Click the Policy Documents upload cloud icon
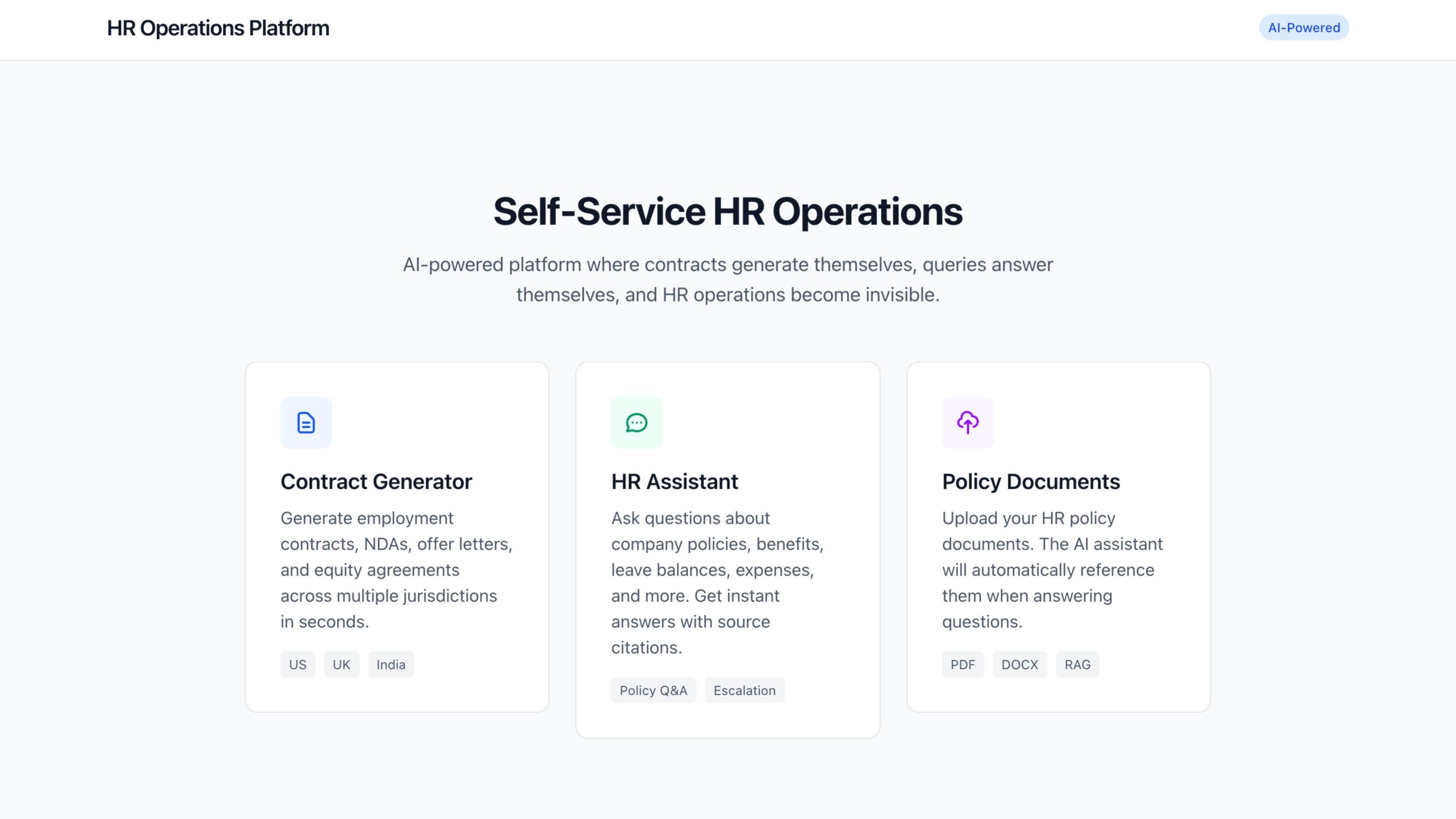This screenshot has height=819, width=1456. tap(967, 422)
